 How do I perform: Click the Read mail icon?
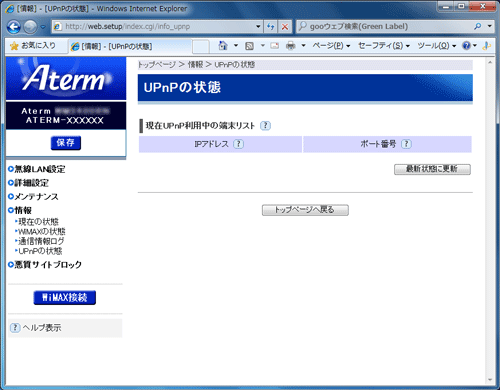click(x=275, y=46)
